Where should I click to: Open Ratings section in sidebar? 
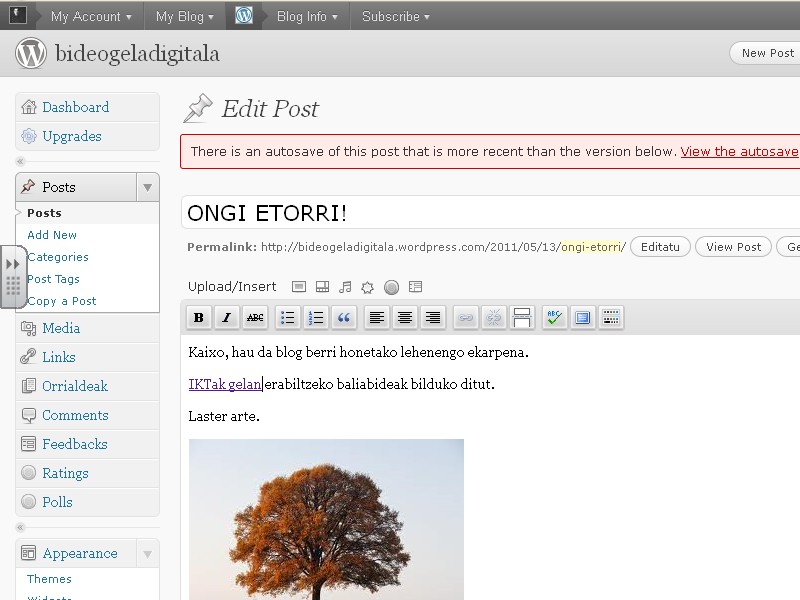tap(87, 473)
